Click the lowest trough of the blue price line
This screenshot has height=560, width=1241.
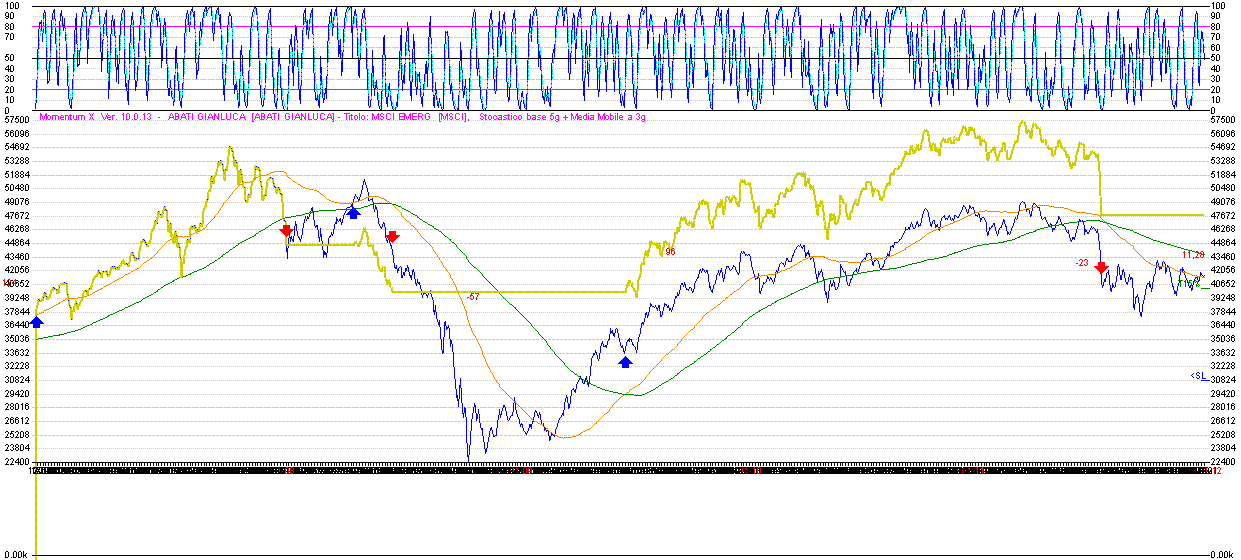coord(469,458)
